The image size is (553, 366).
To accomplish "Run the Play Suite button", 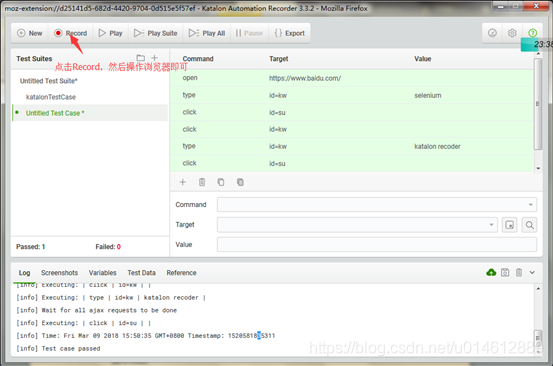I will (x=156, y=33).
